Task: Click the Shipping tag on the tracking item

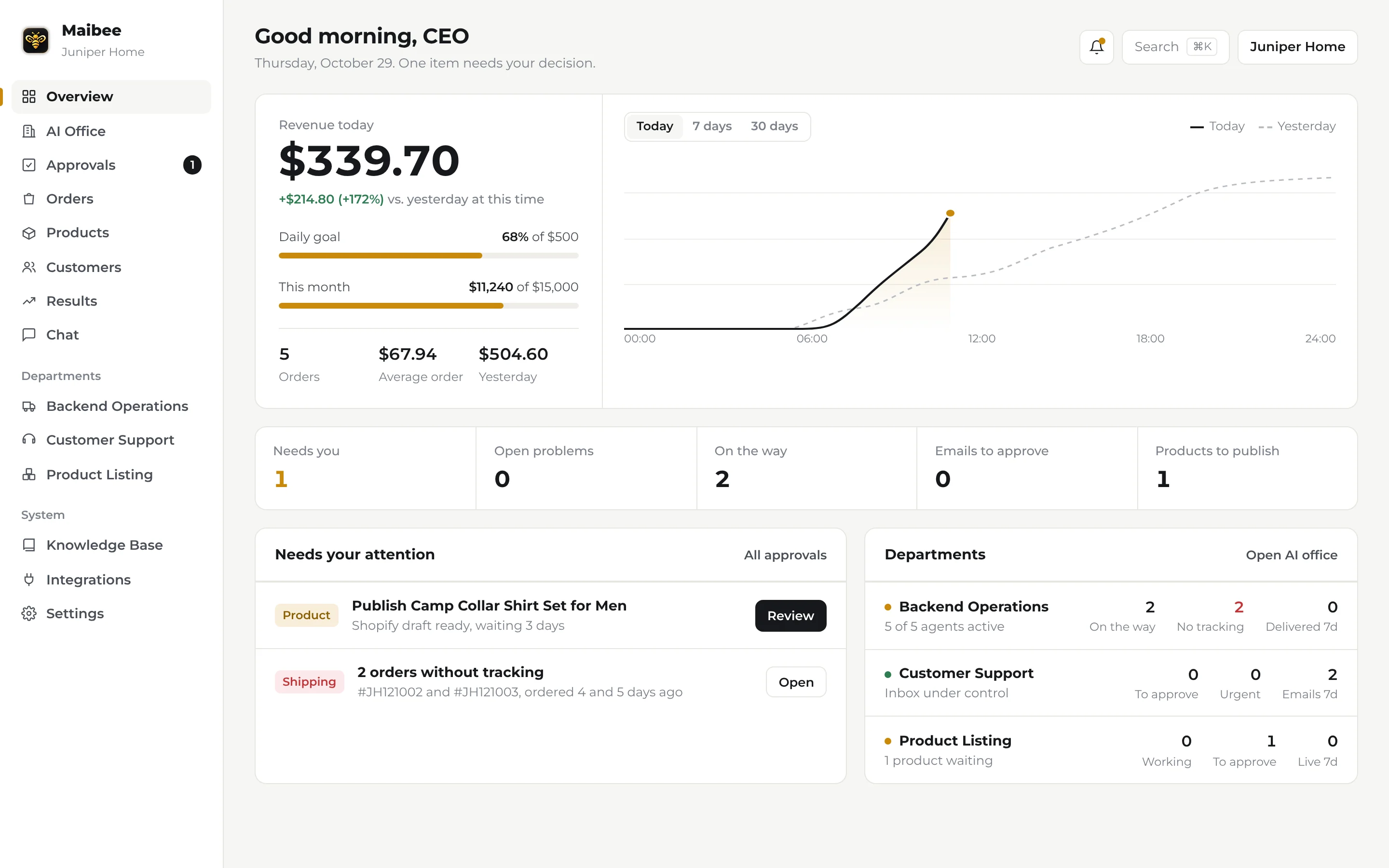Action: tap(309, 682)
